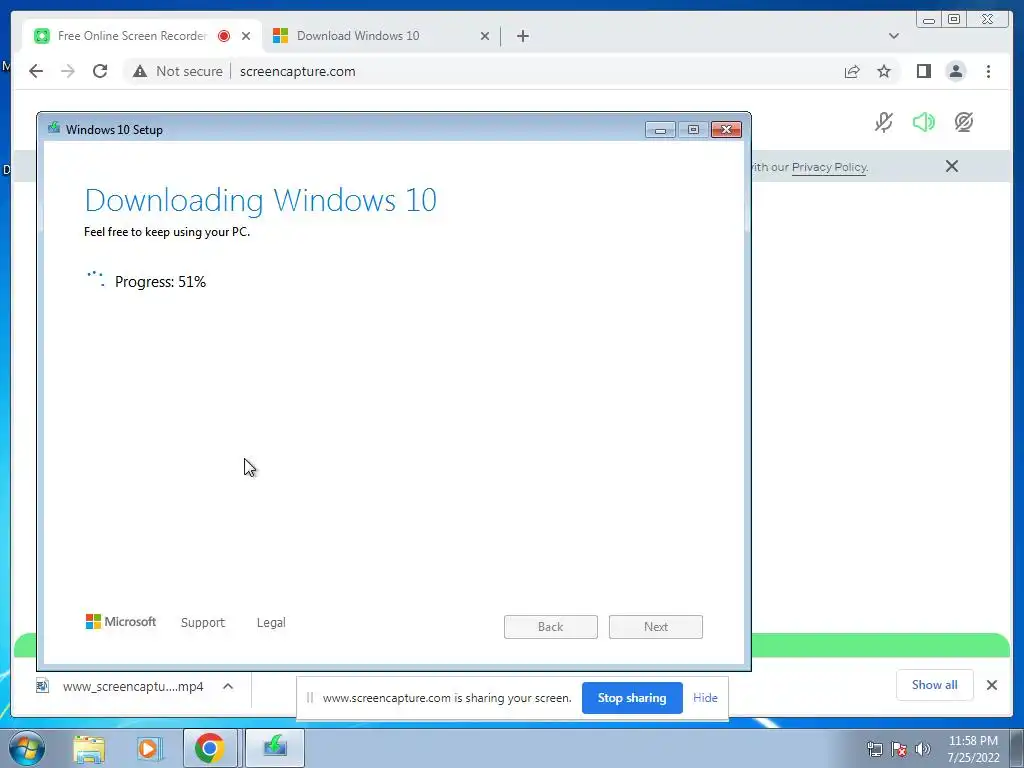The height and width of the screenshot is (768, 1024).
Task: Open the clock showing 11:58 PM
Action: (973, 749)
